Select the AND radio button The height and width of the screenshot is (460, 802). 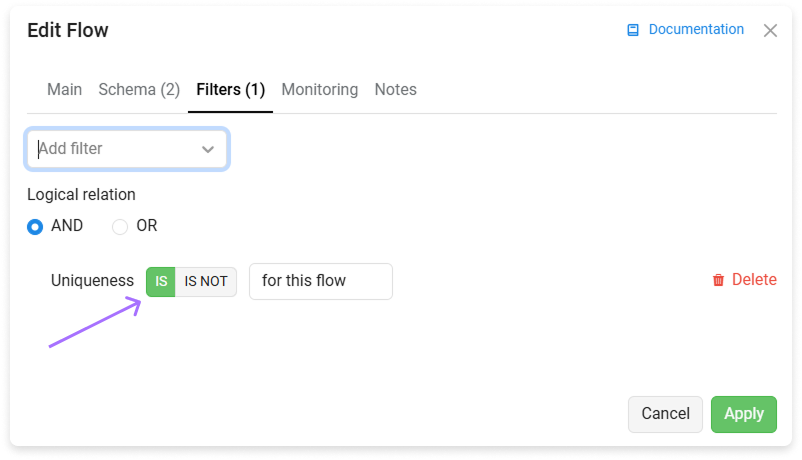pyautogui.click(x=35, y=227)
